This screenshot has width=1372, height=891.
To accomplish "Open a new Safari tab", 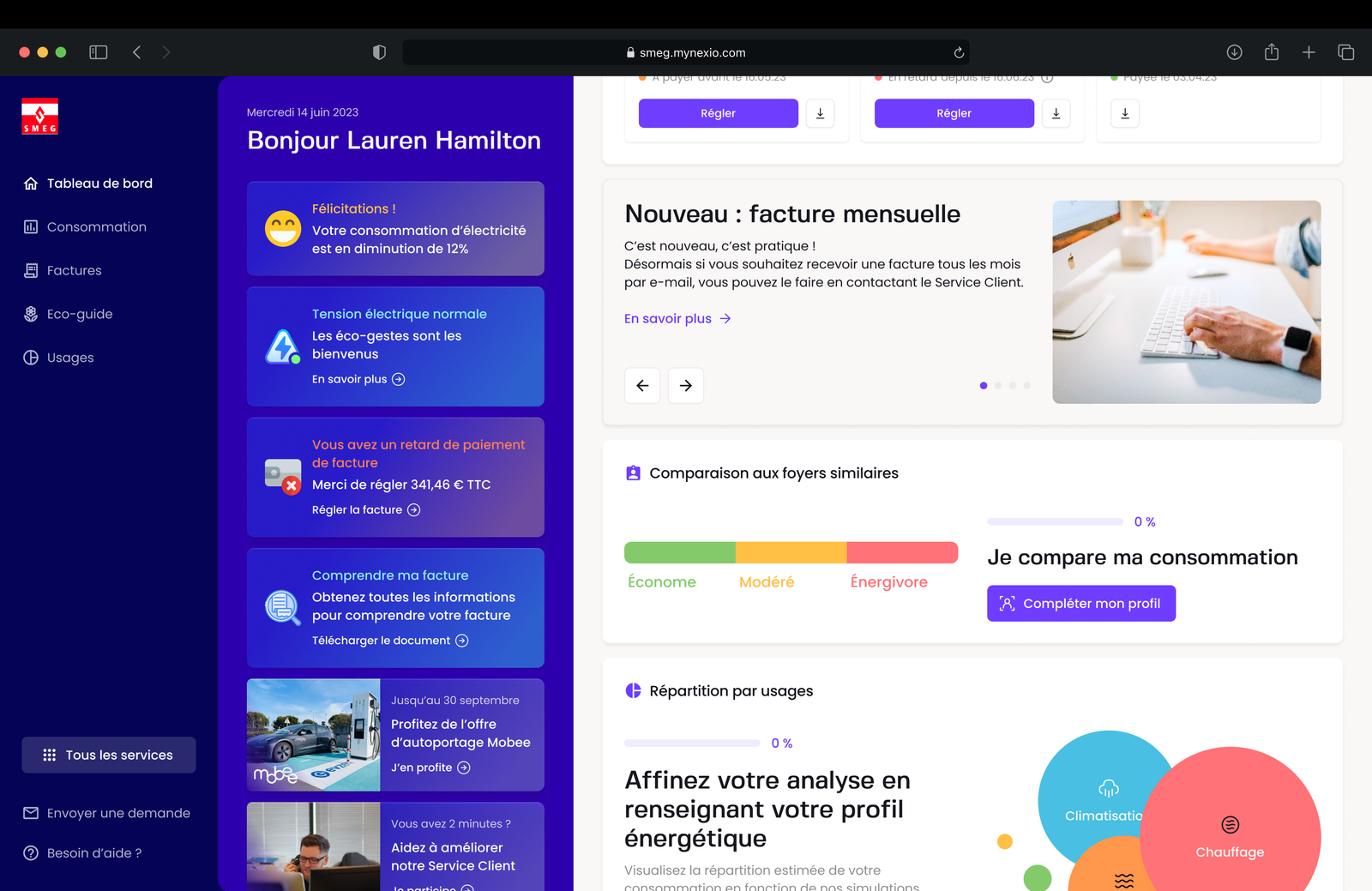I will tap(1309, 52).
